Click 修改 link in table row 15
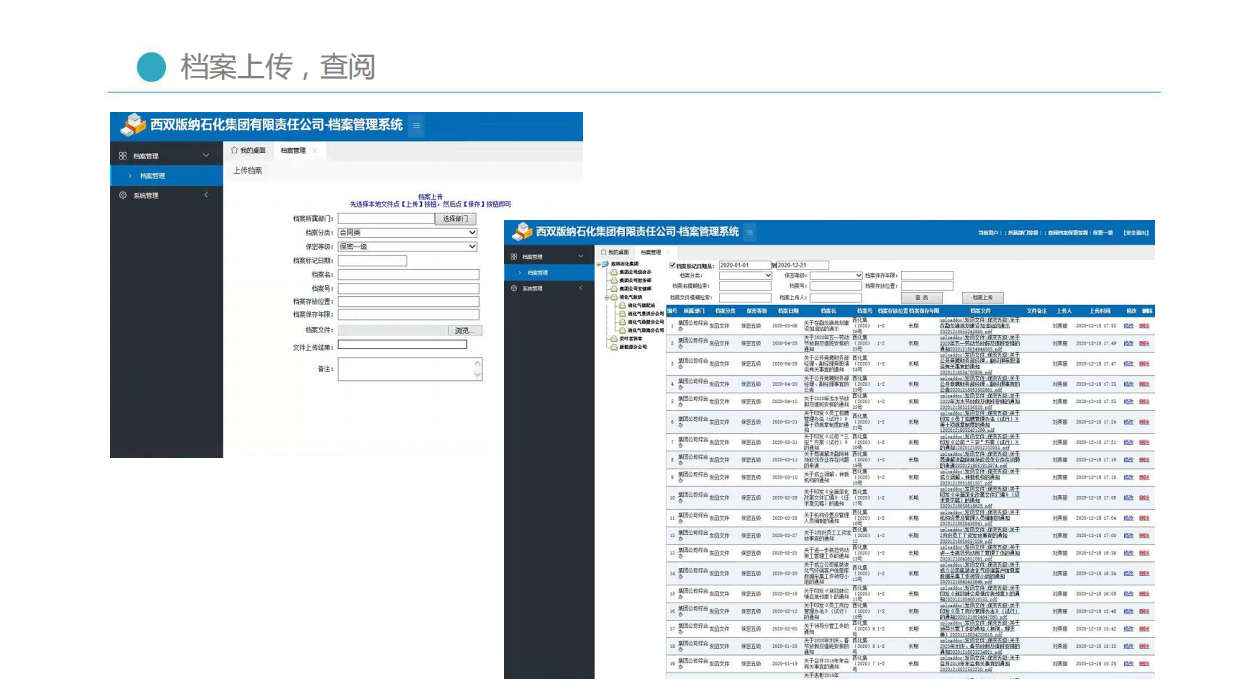 pyautogui.click(x=1129, y=593)
